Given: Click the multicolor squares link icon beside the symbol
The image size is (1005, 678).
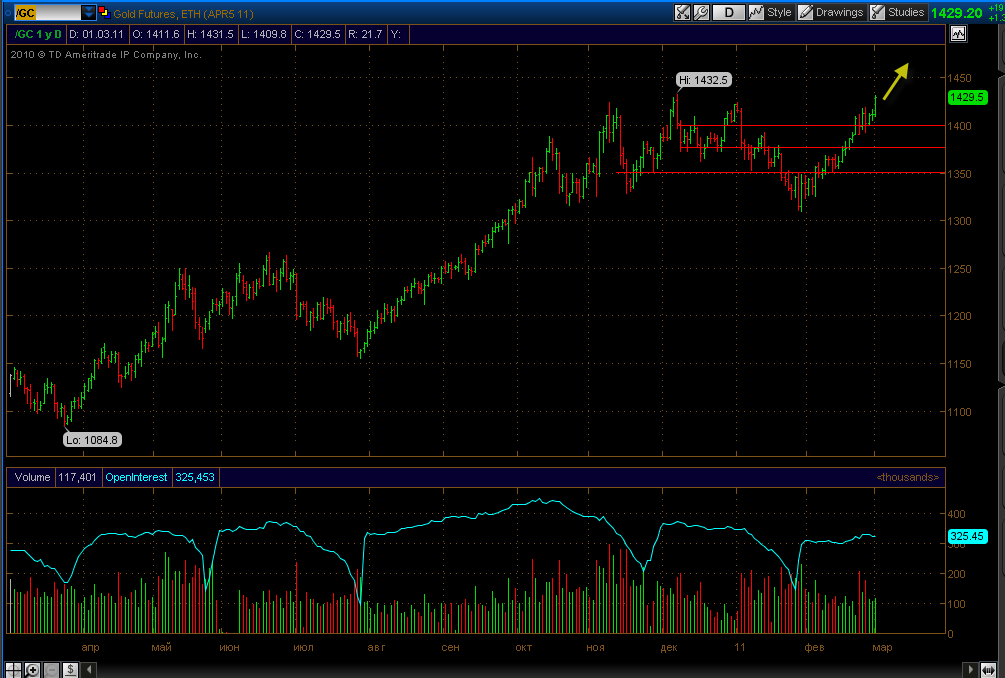Looking at the screenshot, I should (x=104, y=13).
